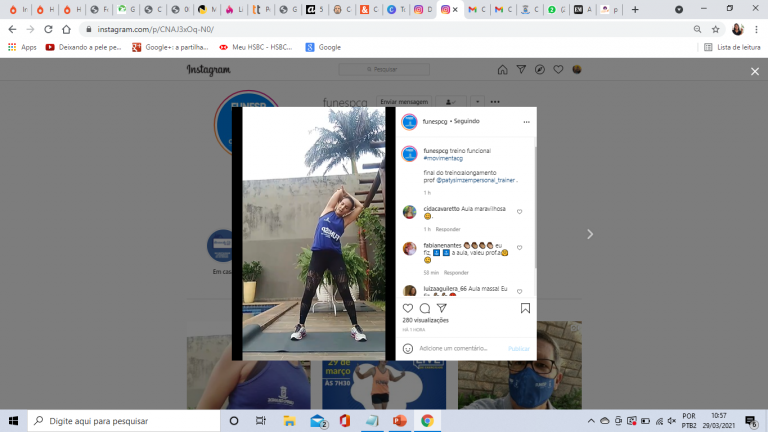Like fabianenantes' comment
This screenshot has width=768, height=432.
(519, 248)
